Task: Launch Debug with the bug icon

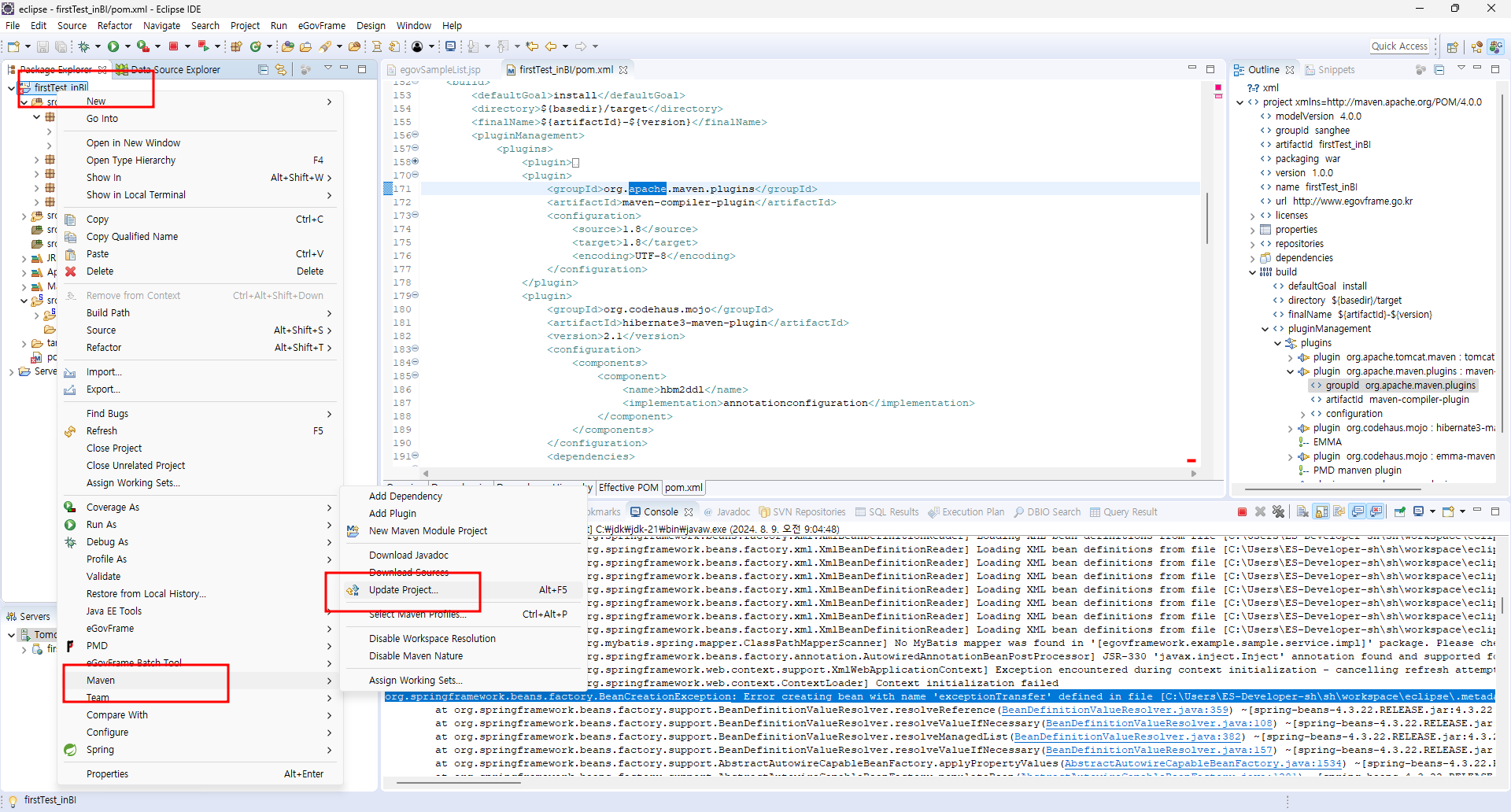Action: pos(83,46)
